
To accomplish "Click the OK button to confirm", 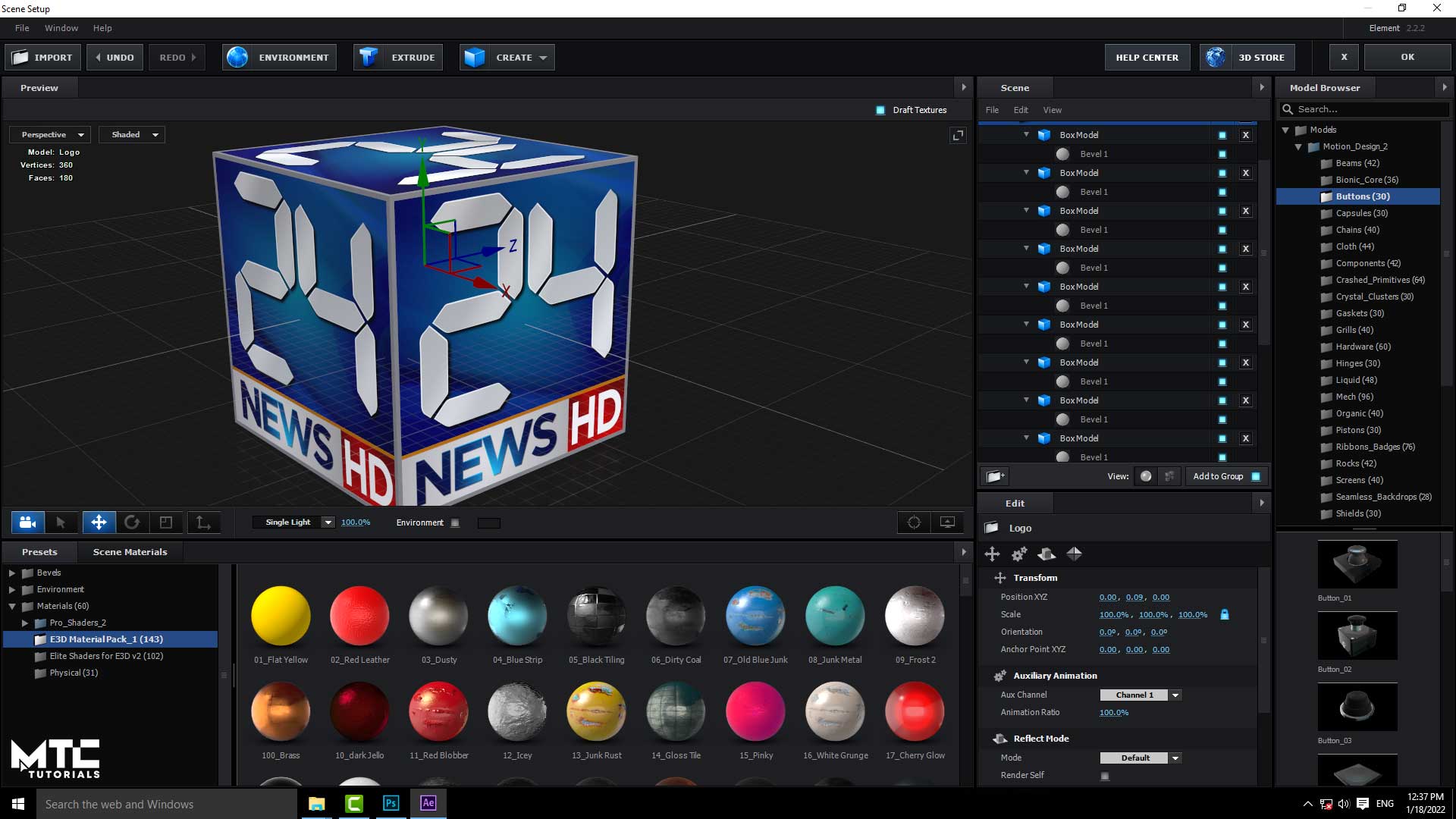I will [1407, 57].
